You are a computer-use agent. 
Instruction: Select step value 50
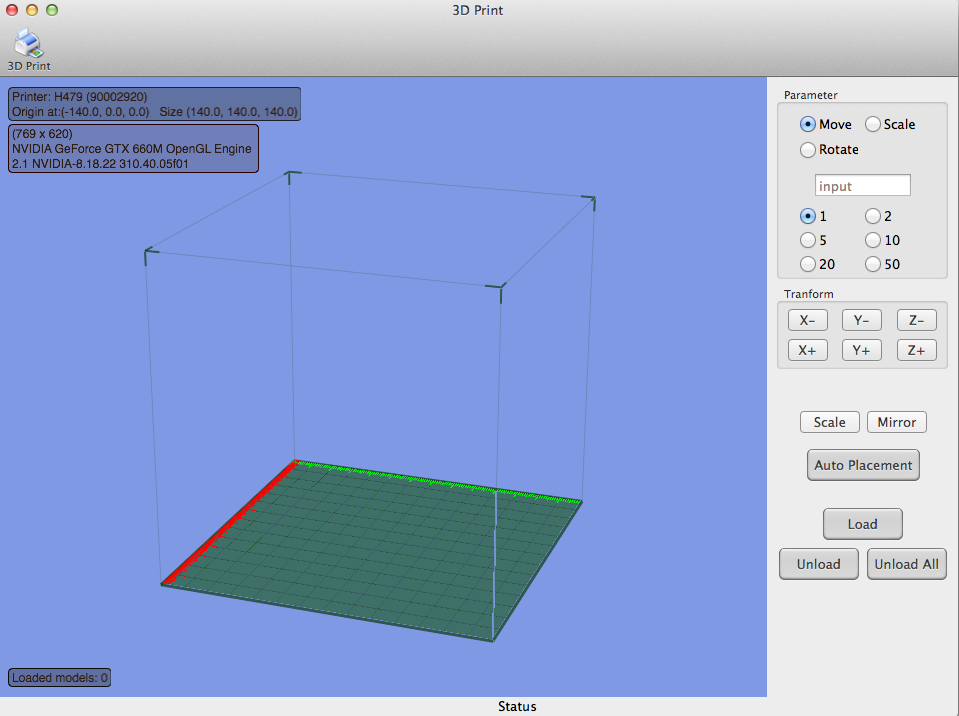click(x=873, y=264)
